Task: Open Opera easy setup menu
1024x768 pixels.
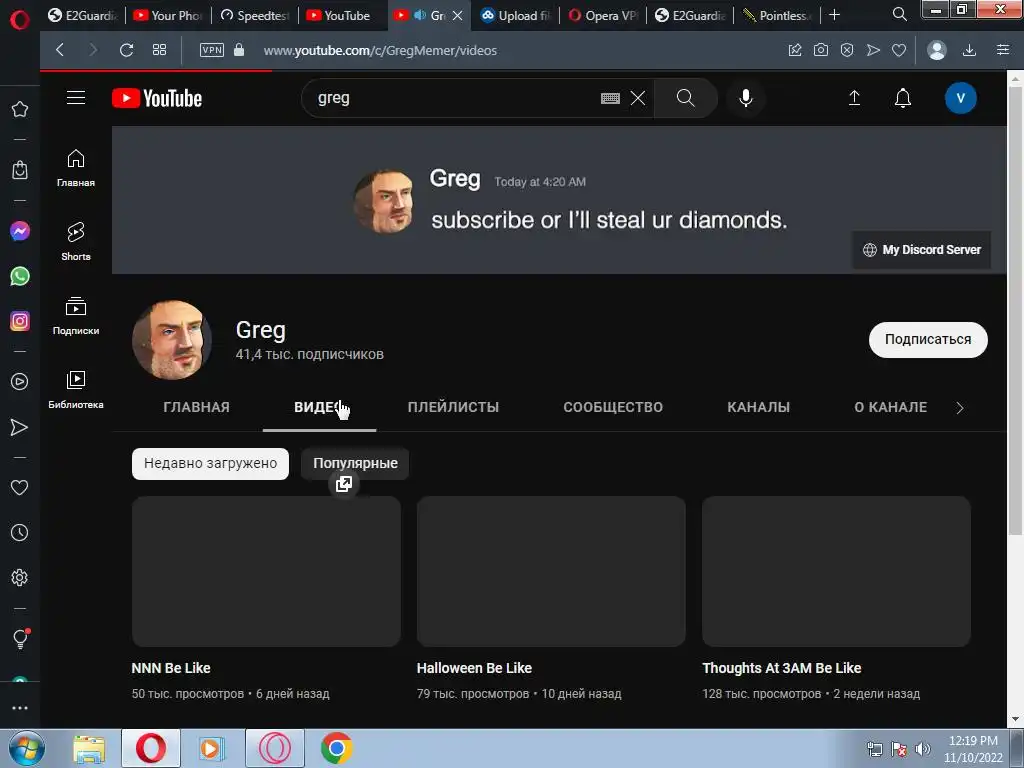Action: tap(1003, 50)
